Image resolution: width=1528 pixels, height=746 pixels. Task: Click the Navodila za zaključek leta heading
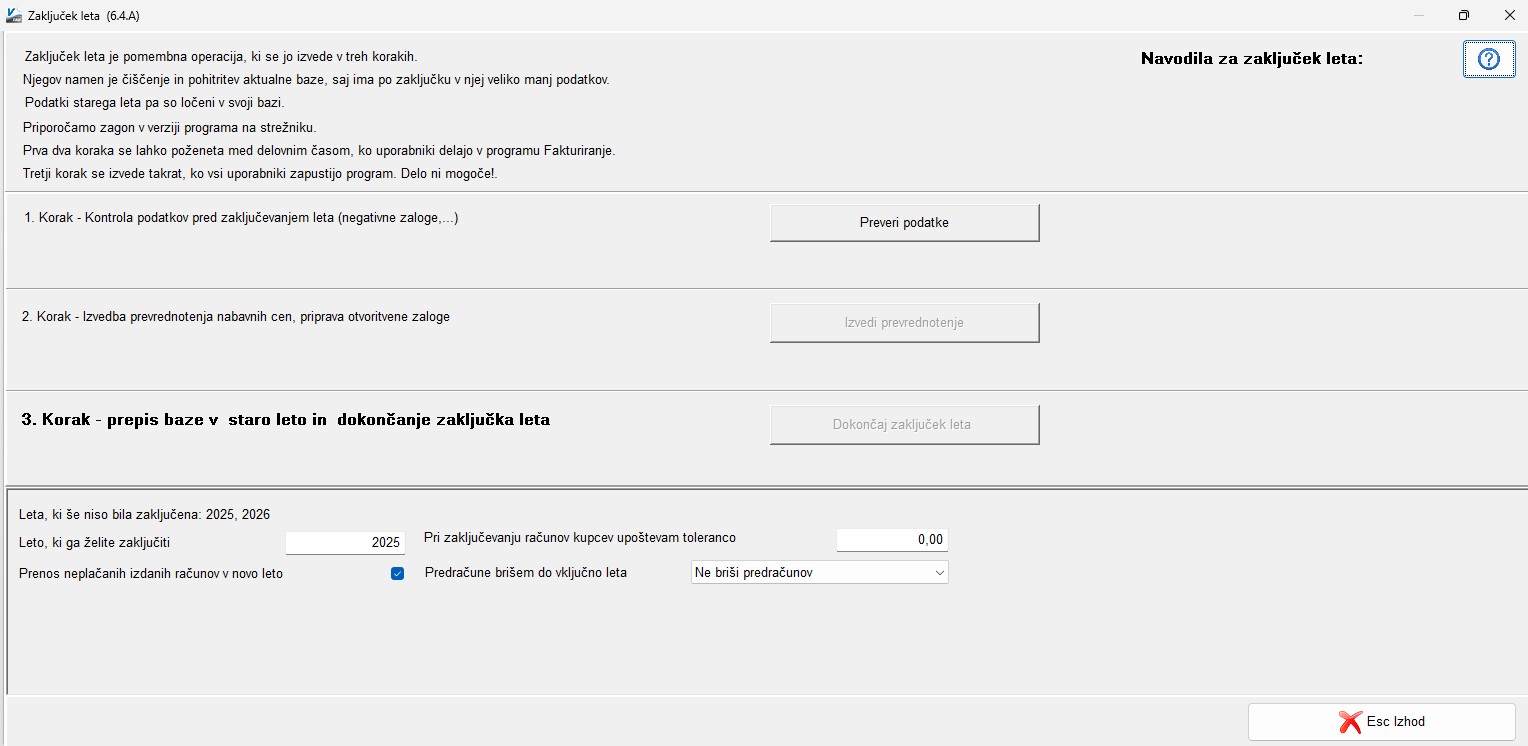[1252, 59]
